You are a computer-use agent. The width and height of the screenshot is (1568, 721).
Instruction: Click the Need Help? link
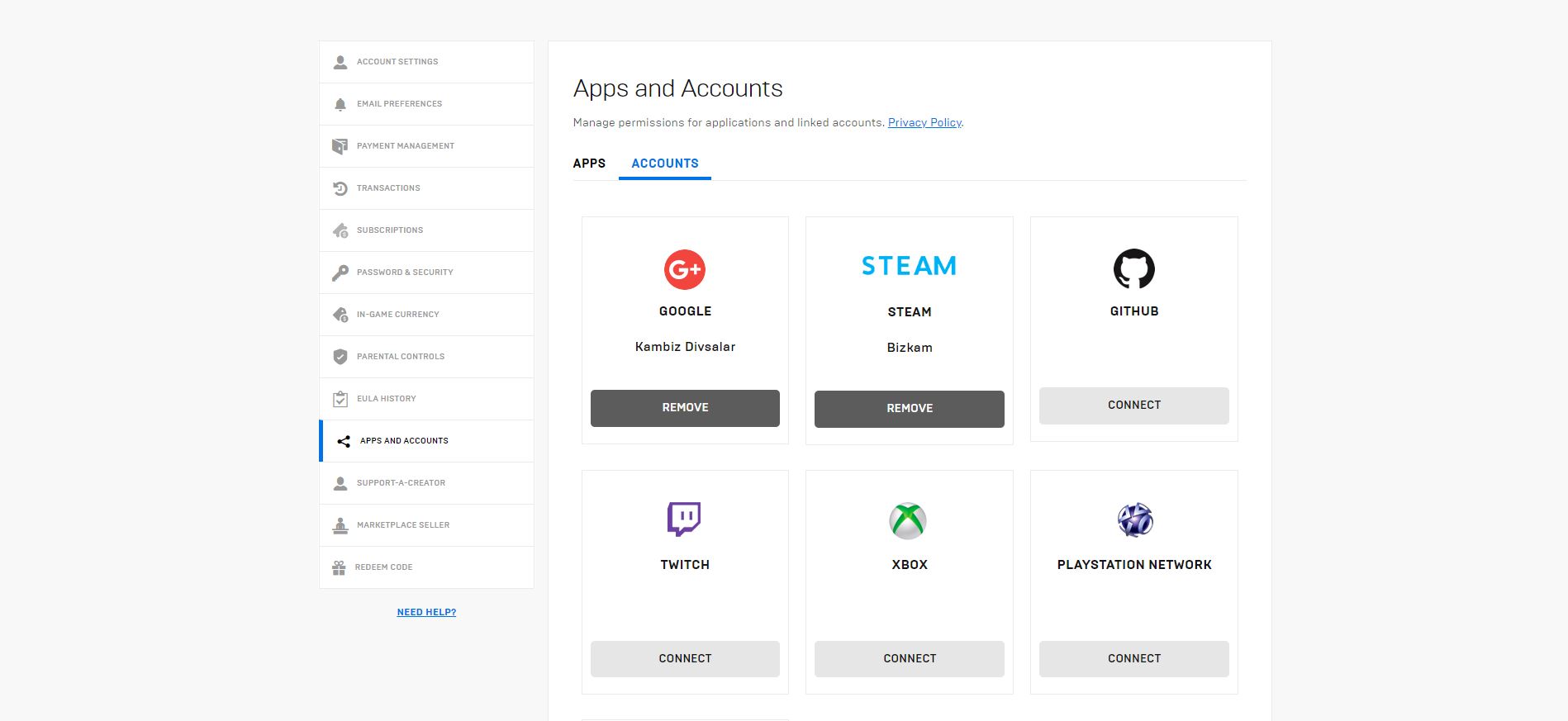[426, 612]
